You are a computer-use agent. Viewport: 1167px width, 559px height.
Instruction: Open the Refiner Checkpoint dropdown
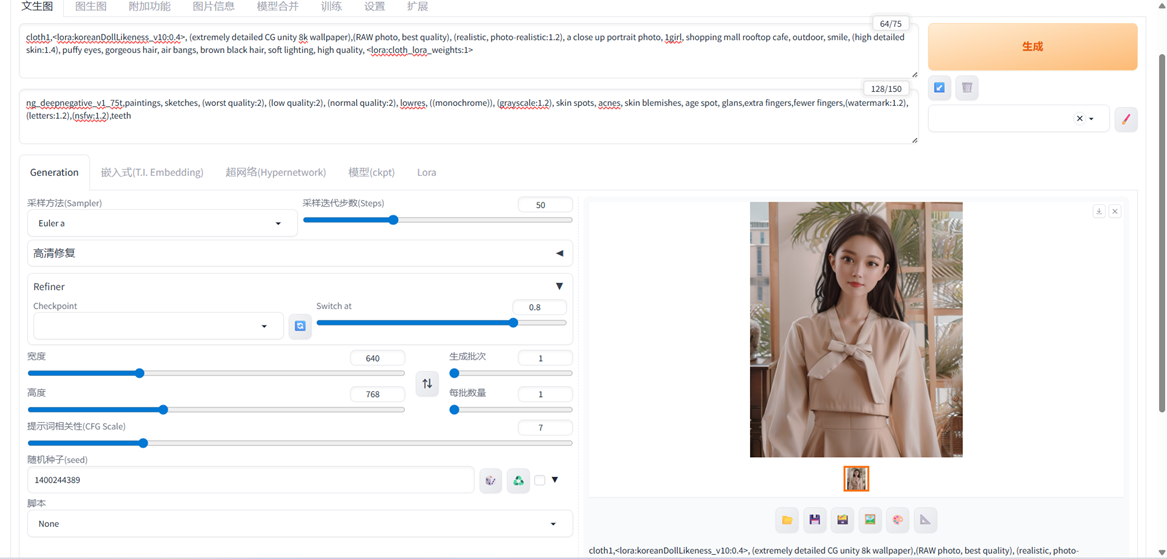[x=159, y=326]
